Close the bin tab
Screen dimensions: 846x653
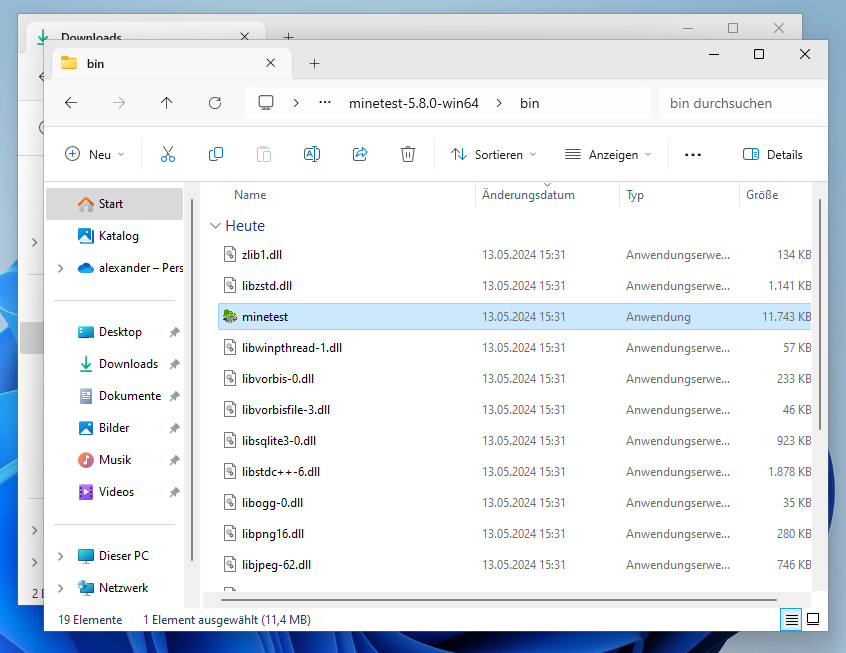click(271, 63)
